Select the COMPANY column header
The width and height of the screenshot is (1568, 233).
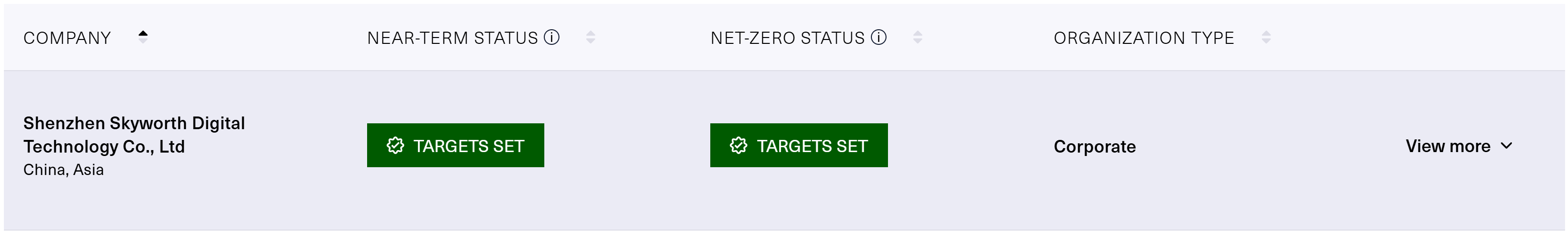(67, 38)
